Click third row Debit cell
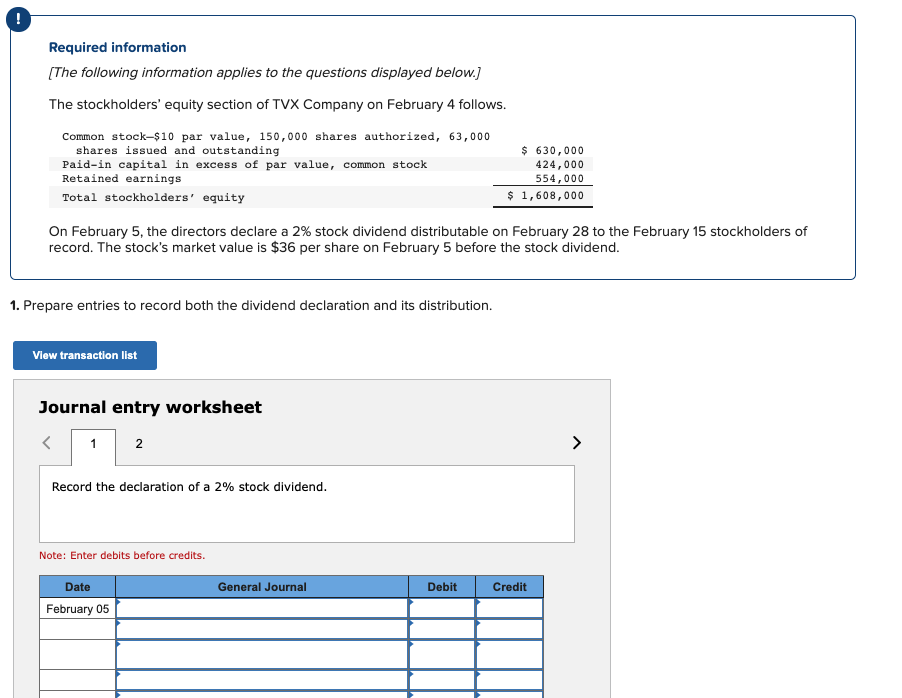Screen dimensions: 902x698 coord(442,654)
